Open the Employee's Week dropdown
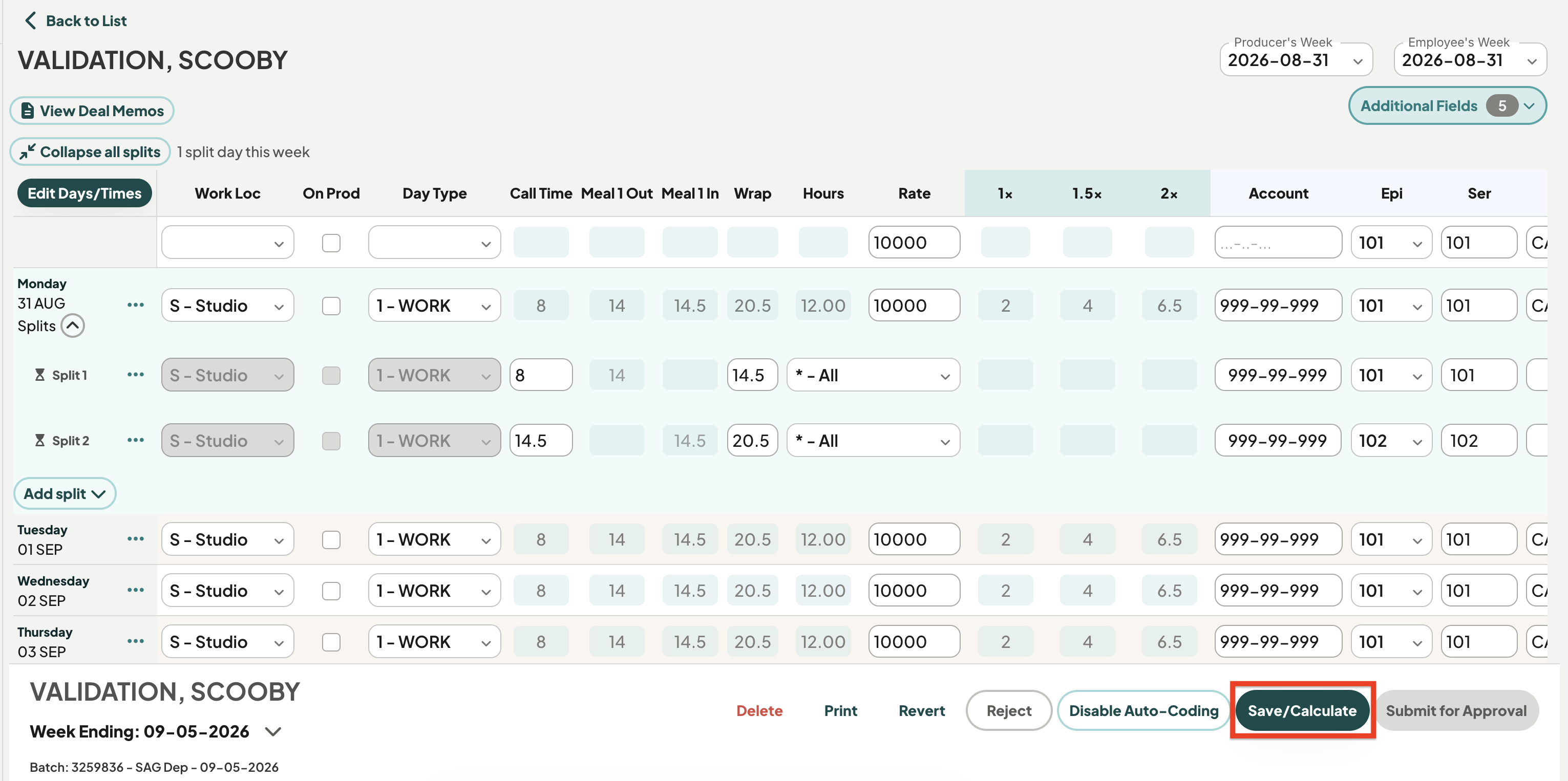Image resolution: width=1568 pixels, height=781 pixels. click(x=1470, y=59)
